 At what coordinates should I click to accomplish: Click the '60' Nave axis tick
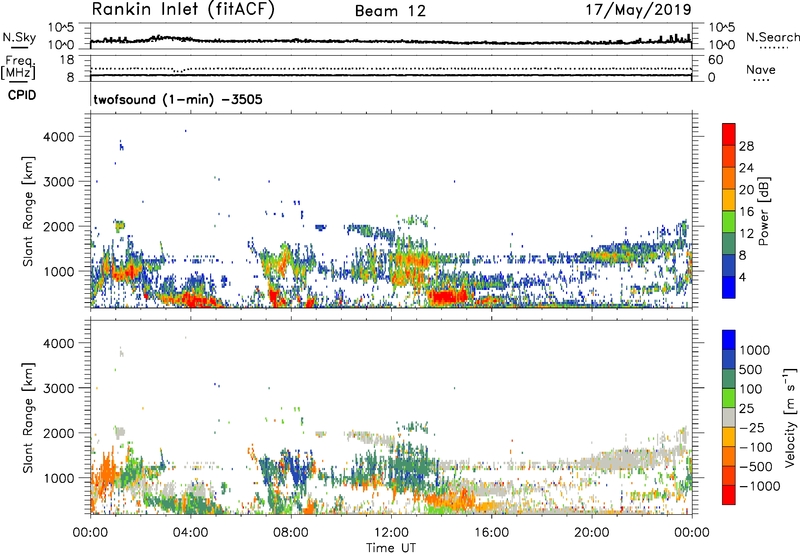pos(715,60)
